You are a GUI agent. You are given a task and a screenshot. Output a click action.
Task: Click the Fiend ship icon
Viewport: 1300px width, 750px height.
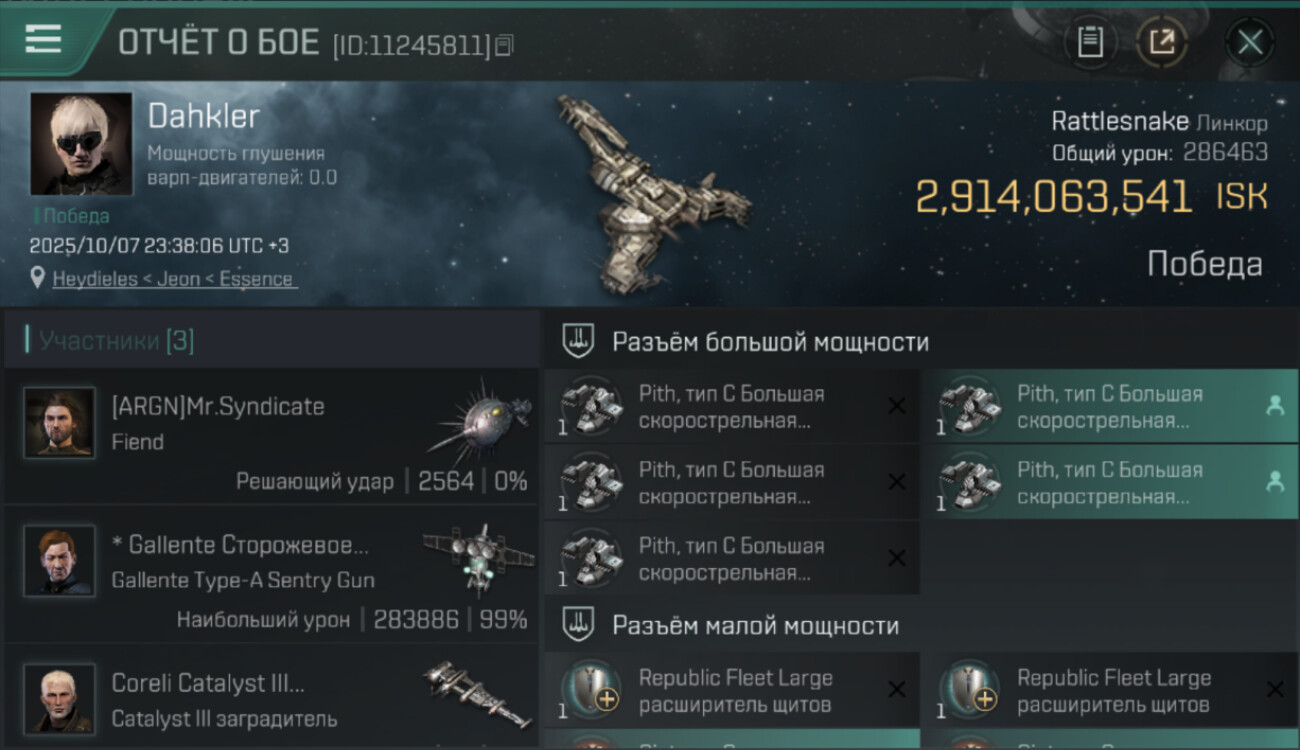[478, 415]
